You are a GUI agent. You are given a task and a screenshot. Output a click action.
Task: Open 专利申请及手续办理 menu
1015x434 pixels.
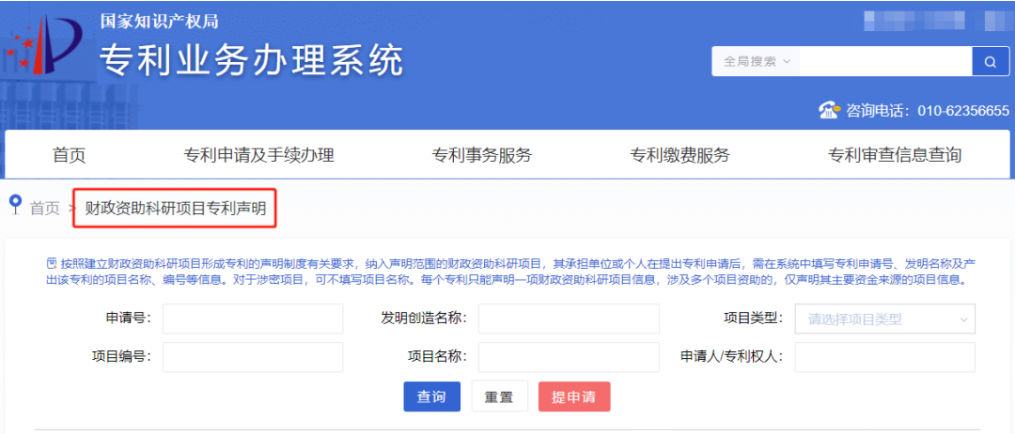[x=258, y=155]
